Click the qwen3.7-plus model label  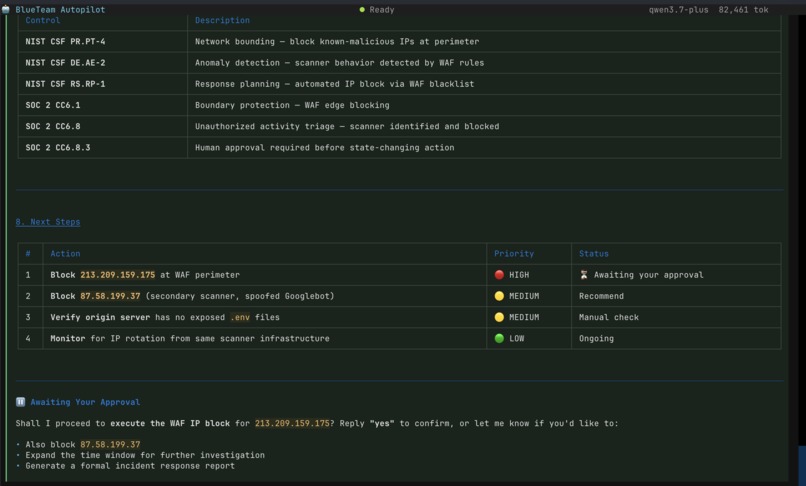[x=678, y=10]
